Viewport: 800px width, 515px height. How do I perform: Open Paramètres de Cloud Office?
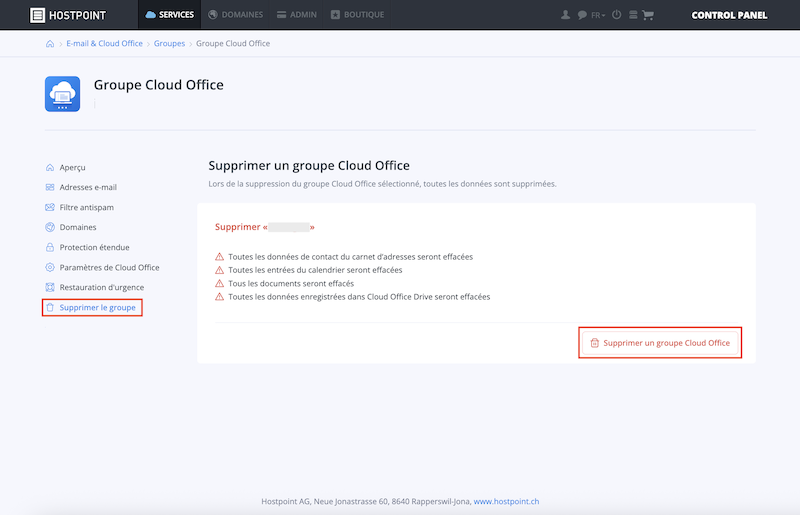109,267
